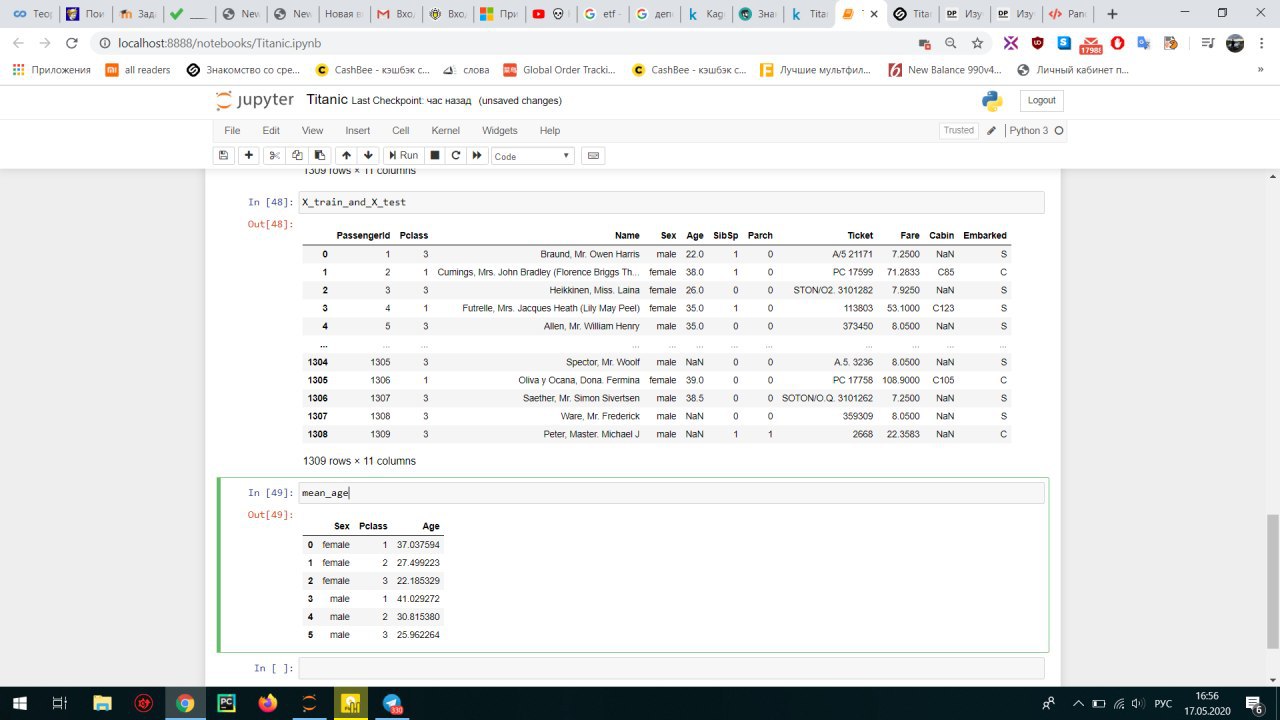
Task: Open Task View on taskbar
Action: pos(60,703)
